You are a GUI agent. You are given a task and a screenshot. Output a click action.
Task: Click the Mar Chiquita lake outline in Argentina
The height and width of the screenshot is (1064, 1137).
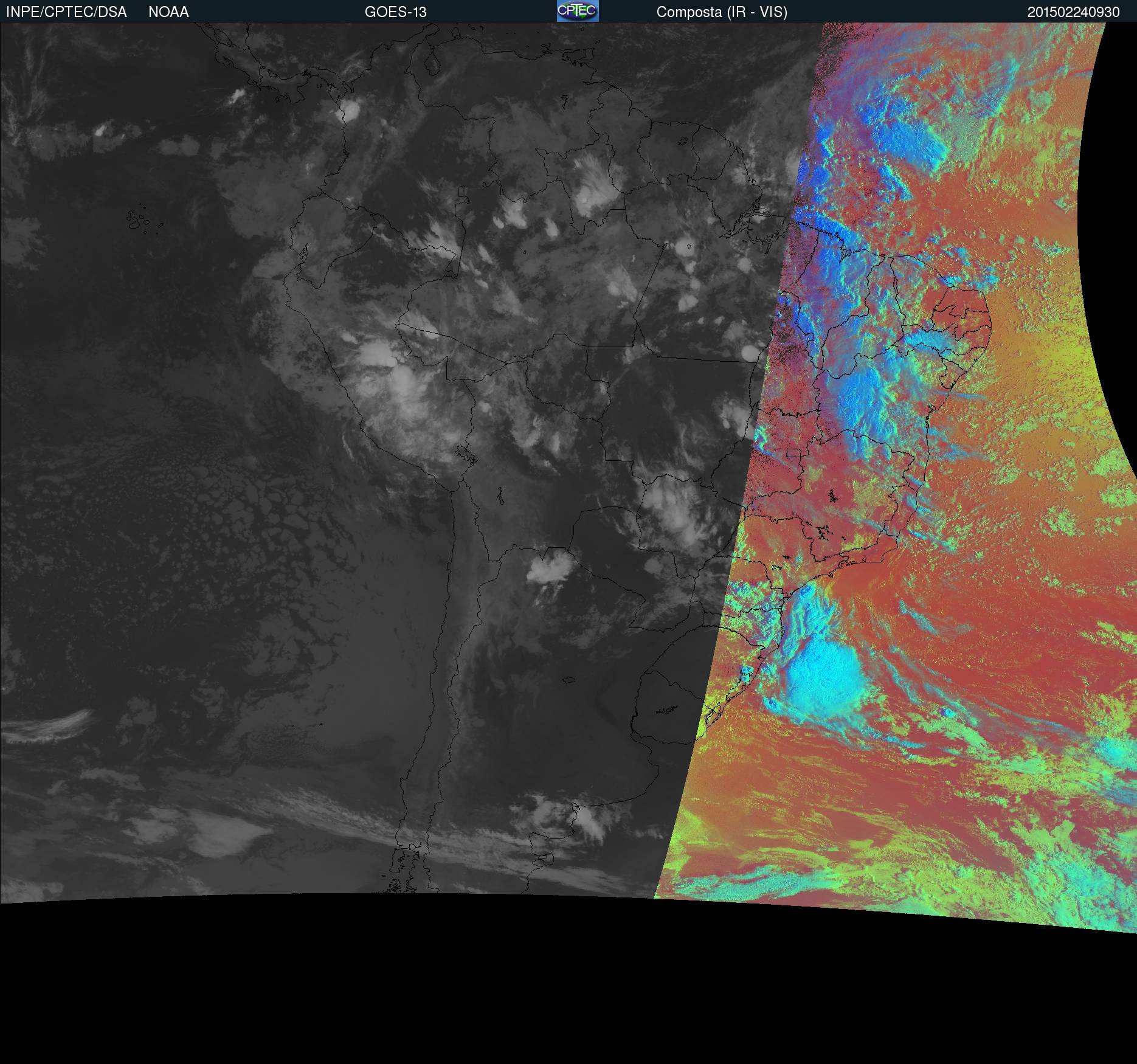tap(568, 680)
